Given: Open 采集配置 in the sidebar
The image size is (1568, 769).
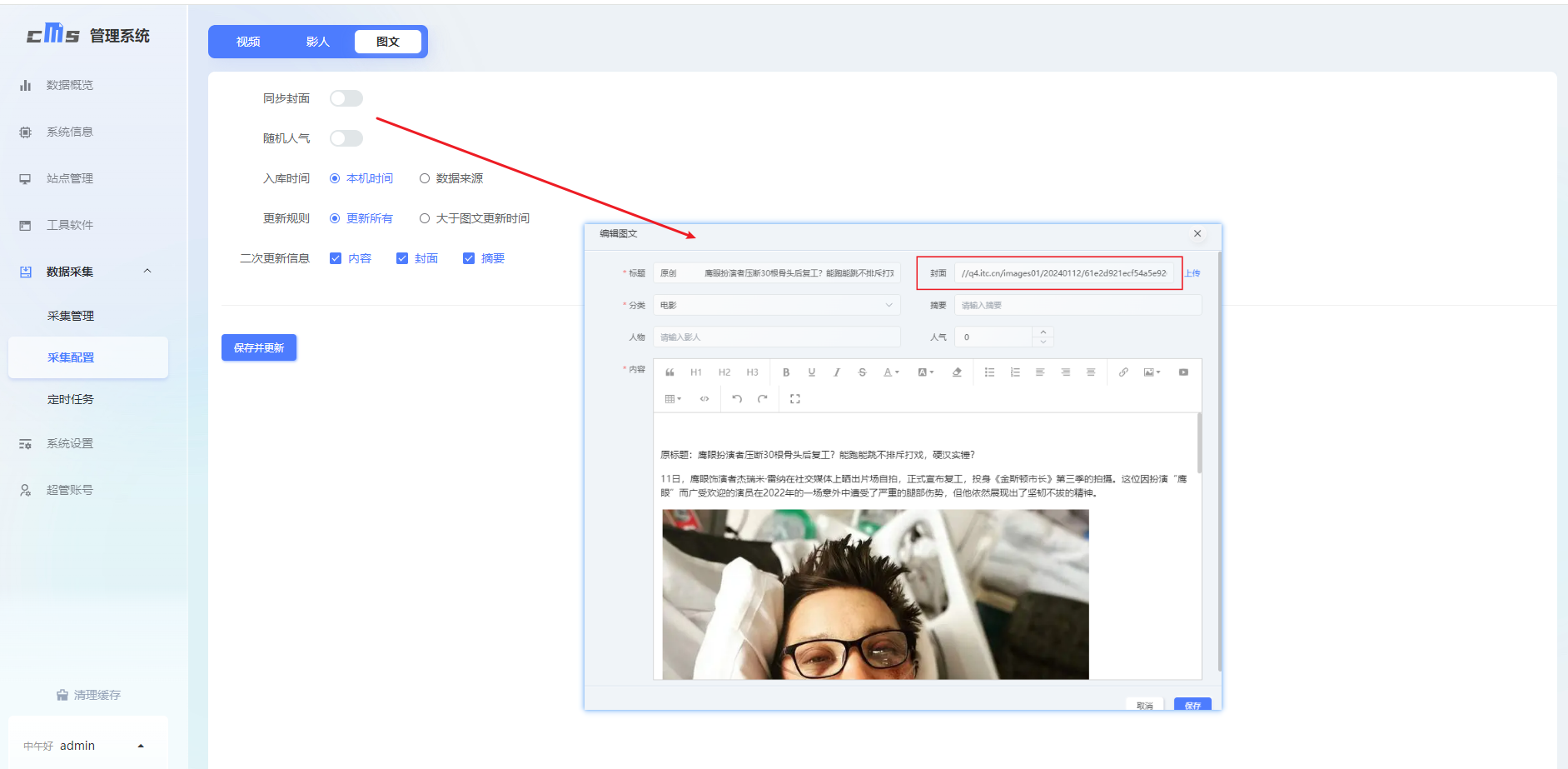Looking at the screenshot, I should coord(88,357).
